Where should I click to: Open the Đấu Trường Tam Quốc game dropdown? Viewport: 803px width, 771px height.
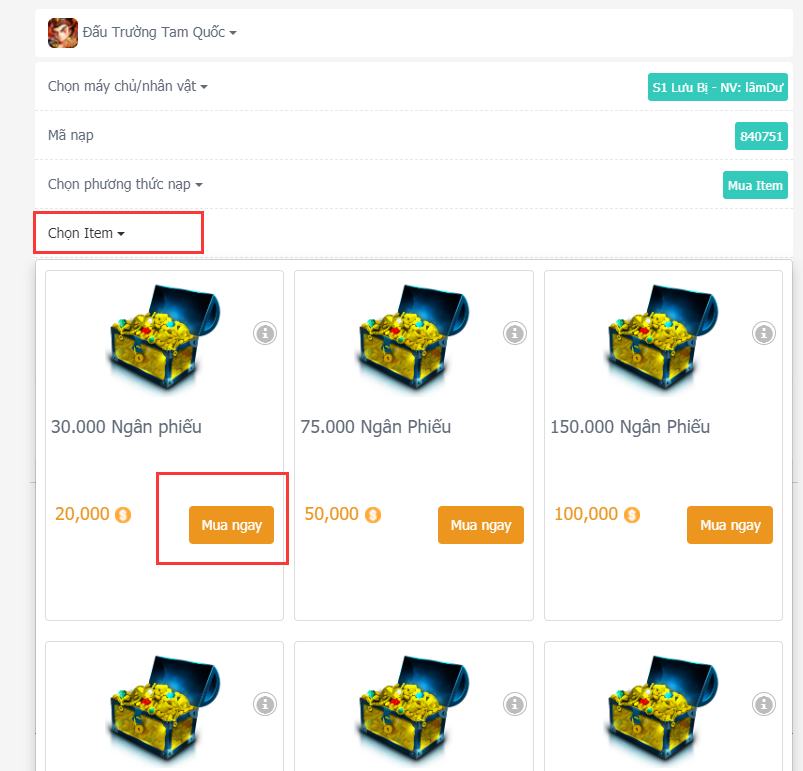[x=159, y=32]
